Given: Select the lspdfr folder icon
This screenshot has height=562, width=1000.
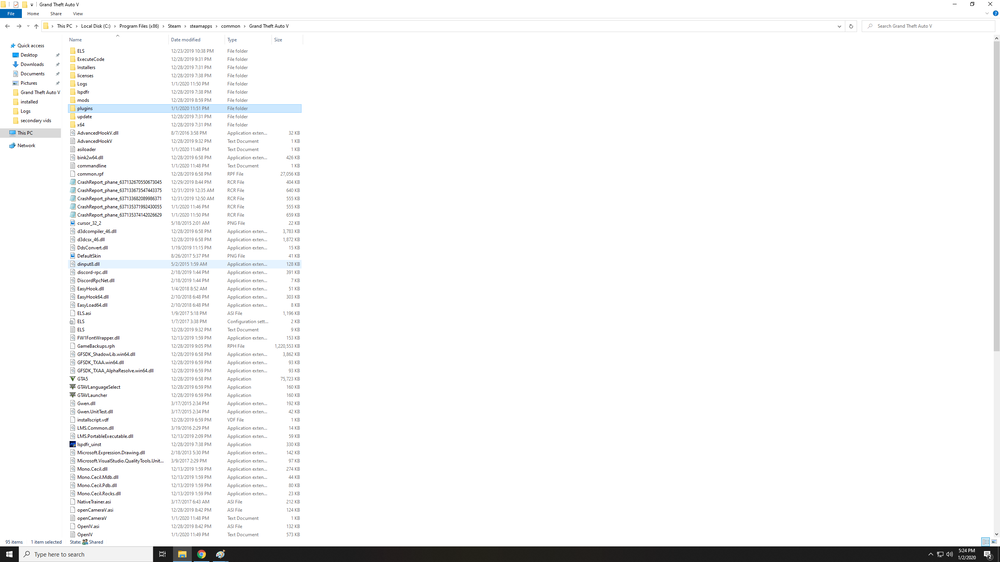Looking at the screenshot, I should [72, 92].
